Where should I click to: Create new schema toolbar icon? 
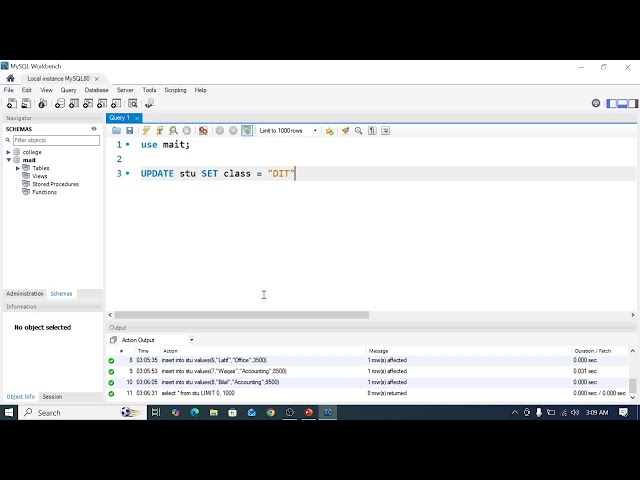60,104
